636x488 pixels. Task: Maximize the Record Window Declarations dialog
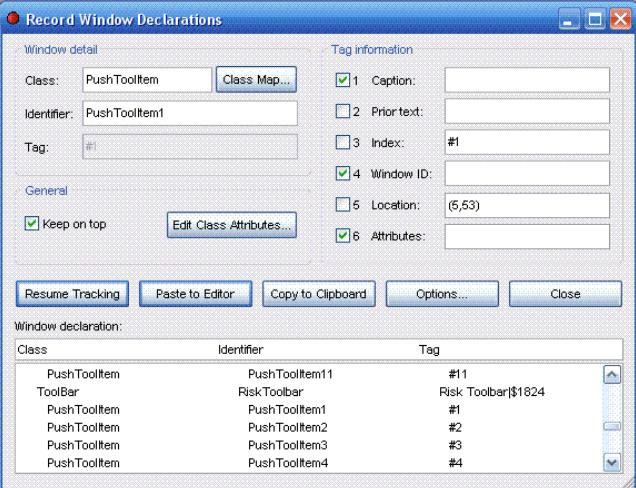click(595, 19)
